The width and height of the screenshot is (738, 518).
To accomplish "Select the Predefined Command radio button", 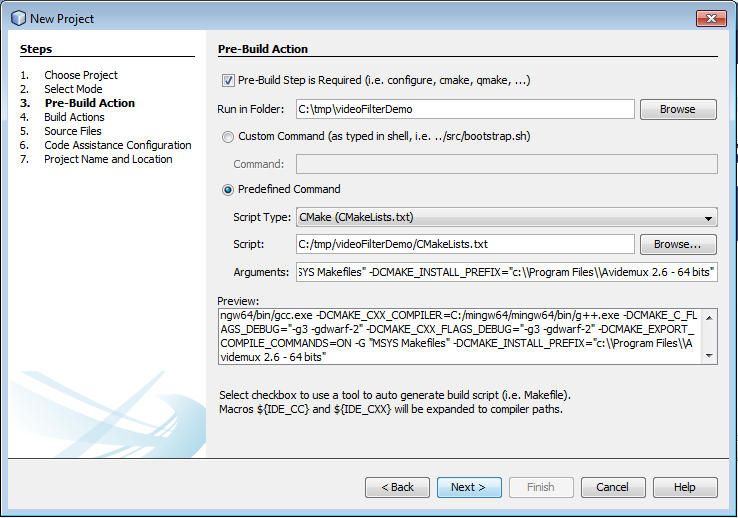I will pyautogui.click(x=228, y=189).
